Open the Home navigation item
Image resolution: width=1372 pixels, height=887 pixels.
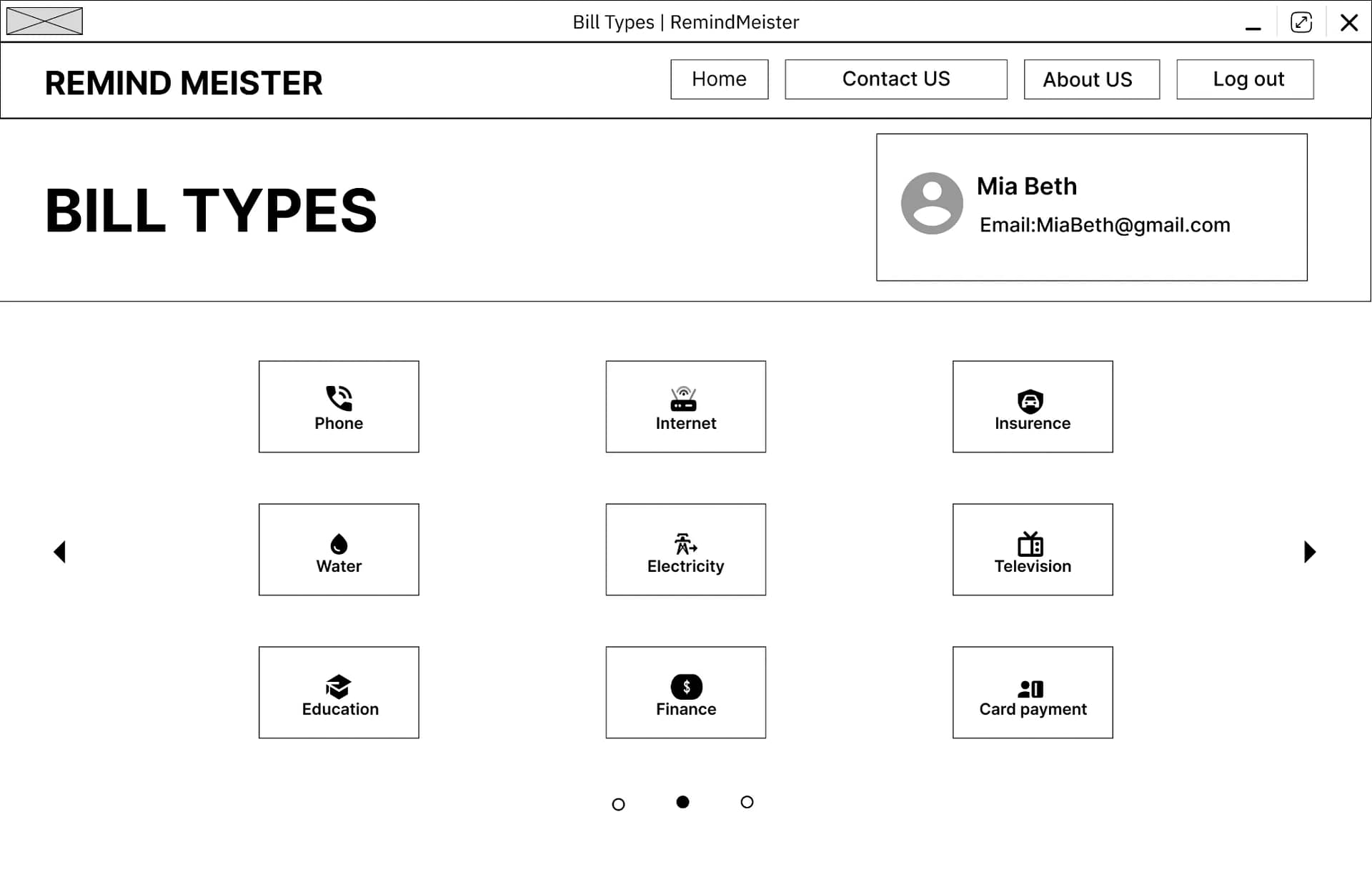pos(719,79)
